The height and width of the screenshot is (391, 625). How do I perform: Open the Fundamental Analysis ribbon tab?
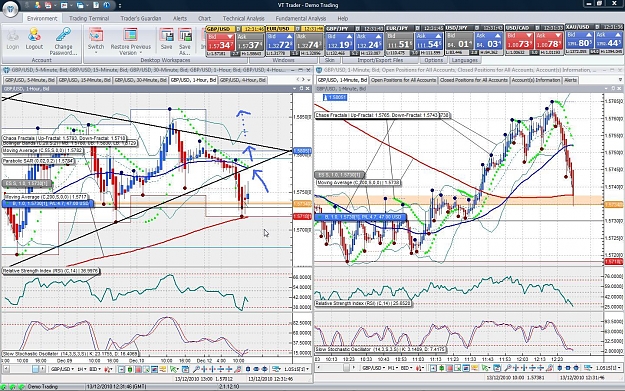[301, 18]
